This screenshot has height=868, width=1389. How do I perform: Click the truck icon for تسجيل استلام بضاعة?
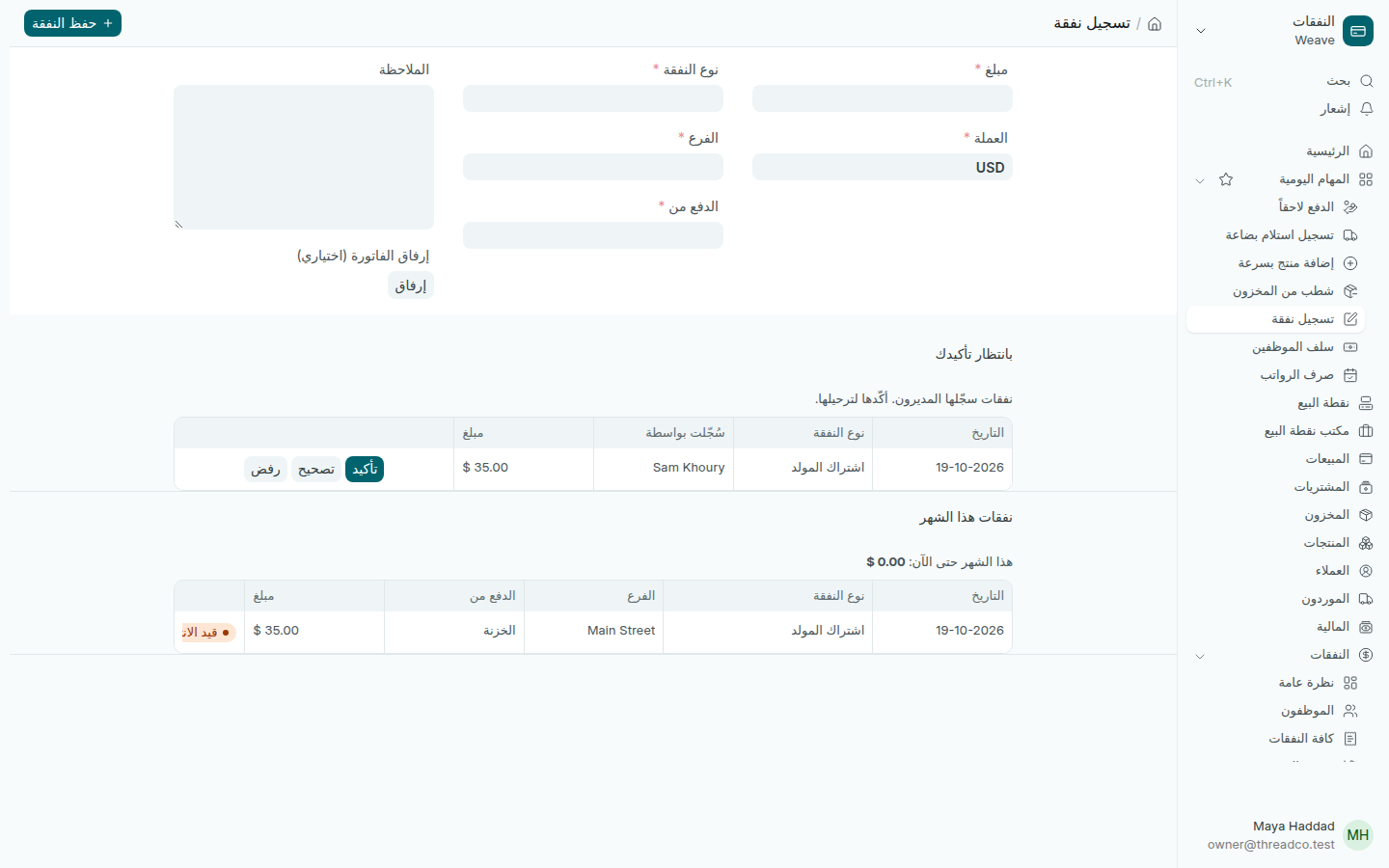(x=1350, y=235)
